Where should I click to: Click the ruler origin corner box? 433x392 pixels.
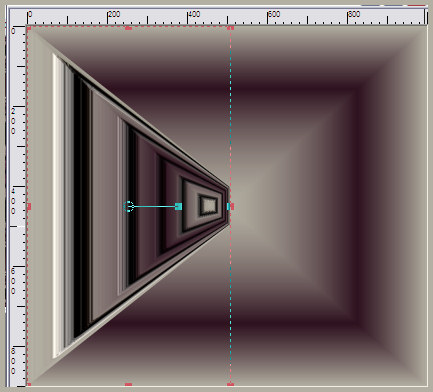(x=17, y=17)
